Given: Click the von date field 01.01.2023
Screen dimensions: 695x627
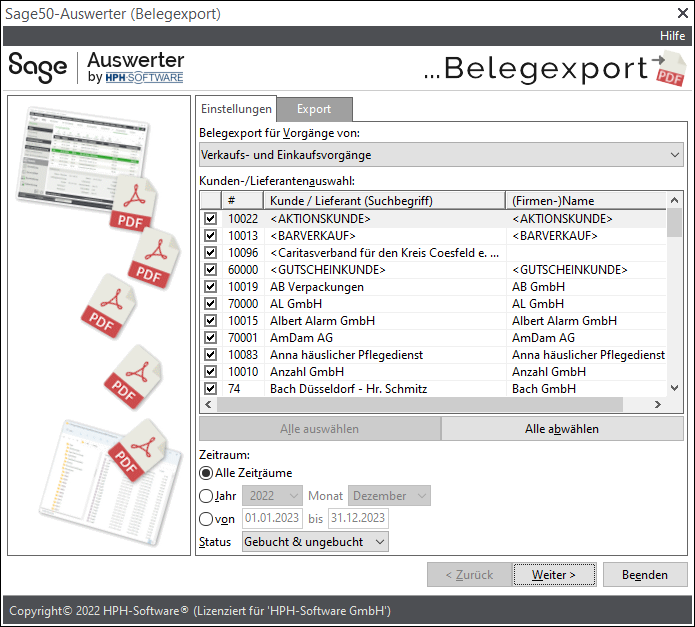Looking at the screenshot, I should pyautogui.click(x=272, y=518).
